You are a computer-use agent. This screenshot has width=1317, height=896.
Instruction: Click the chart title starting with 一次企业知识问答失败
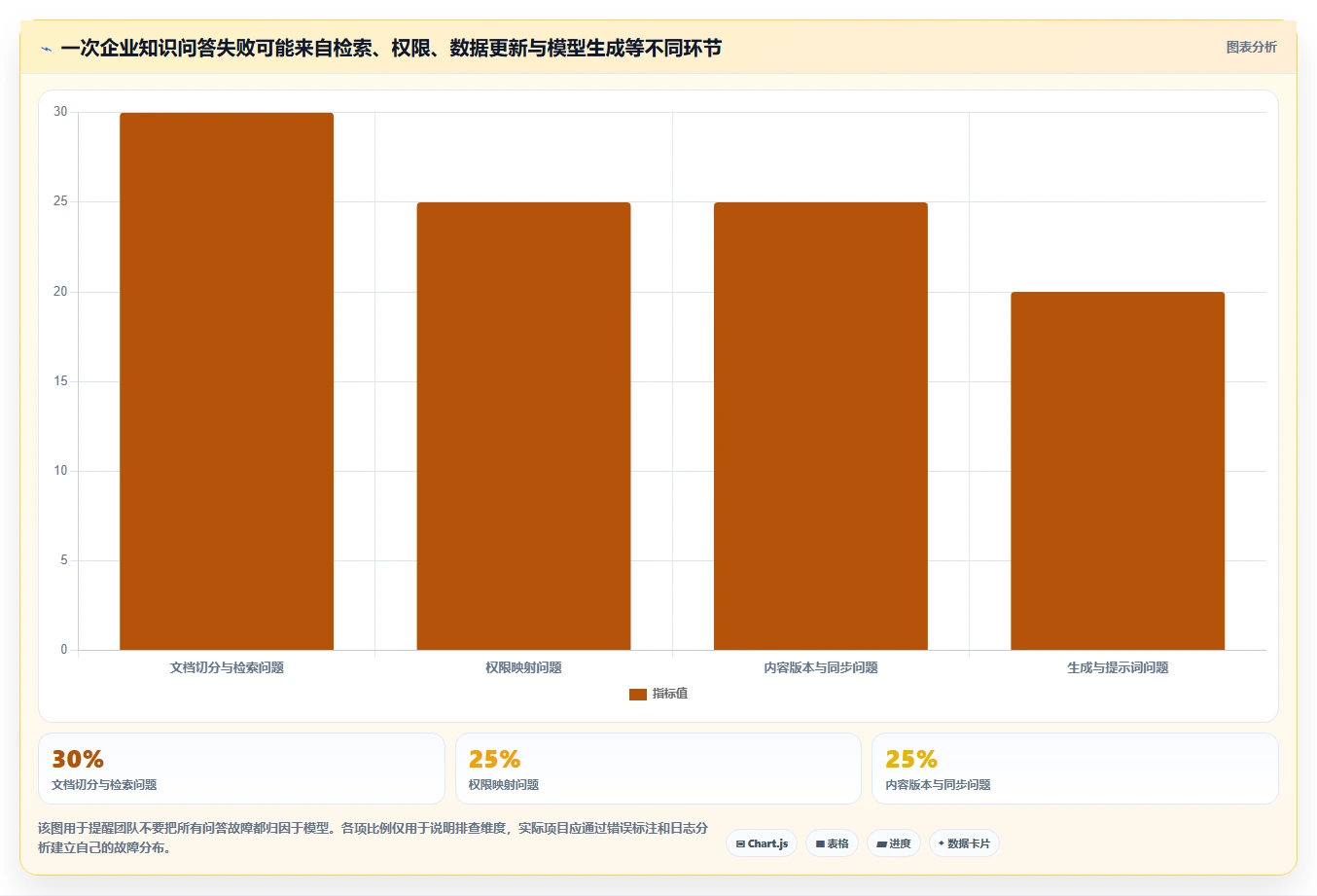(391, 48)
